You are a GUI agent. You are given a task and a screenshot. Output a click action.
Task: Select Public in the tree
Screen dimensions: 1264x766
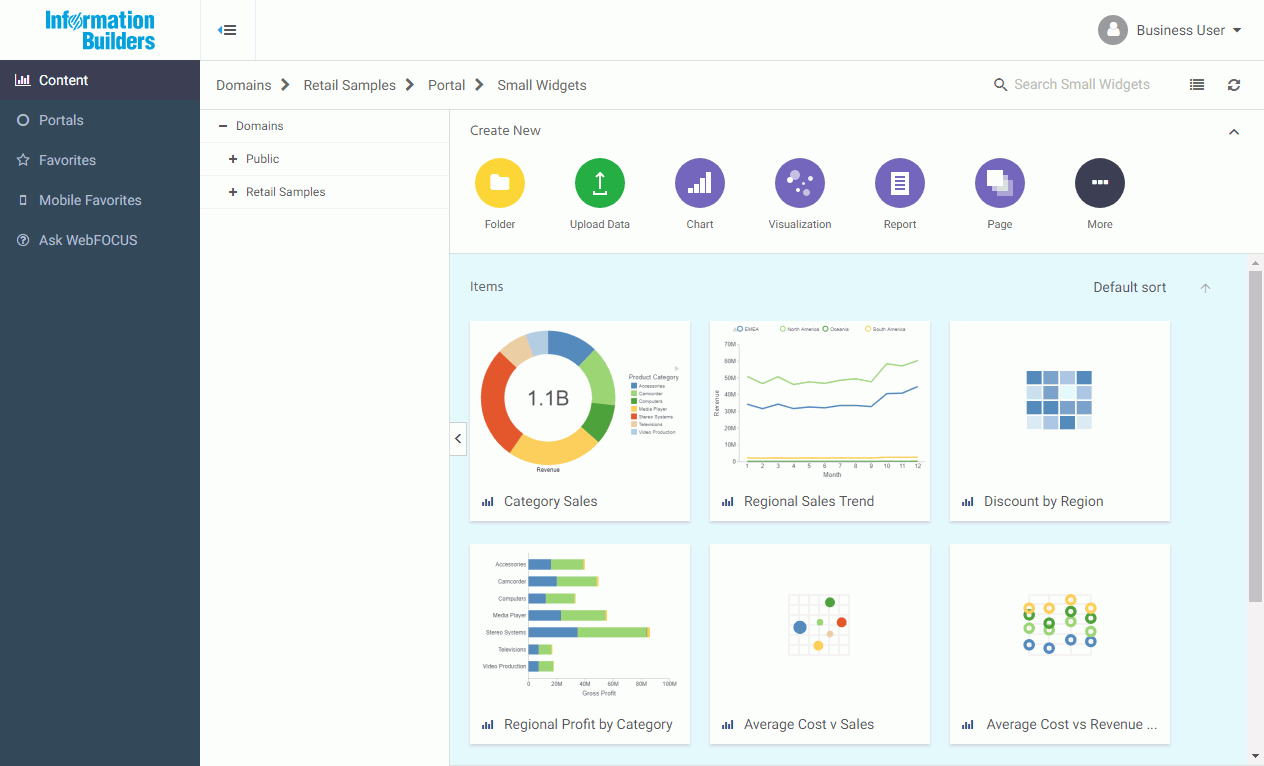point(263,159)
